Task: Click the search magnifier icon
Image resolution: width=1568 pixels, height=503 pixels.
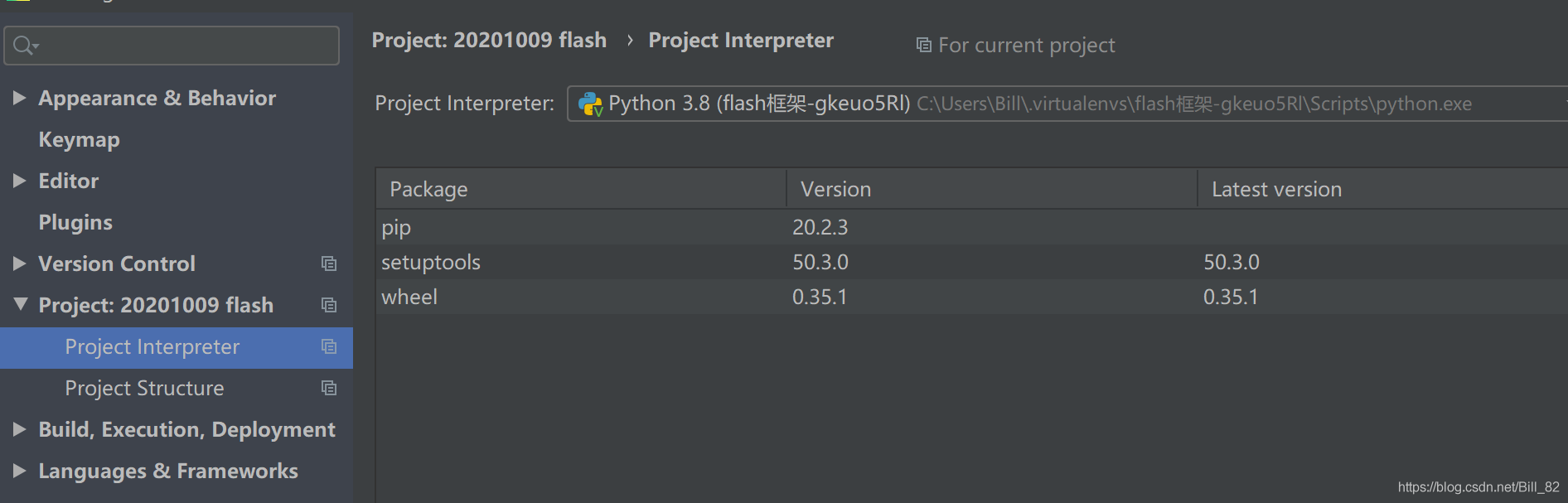Action: tap(25, 46)
